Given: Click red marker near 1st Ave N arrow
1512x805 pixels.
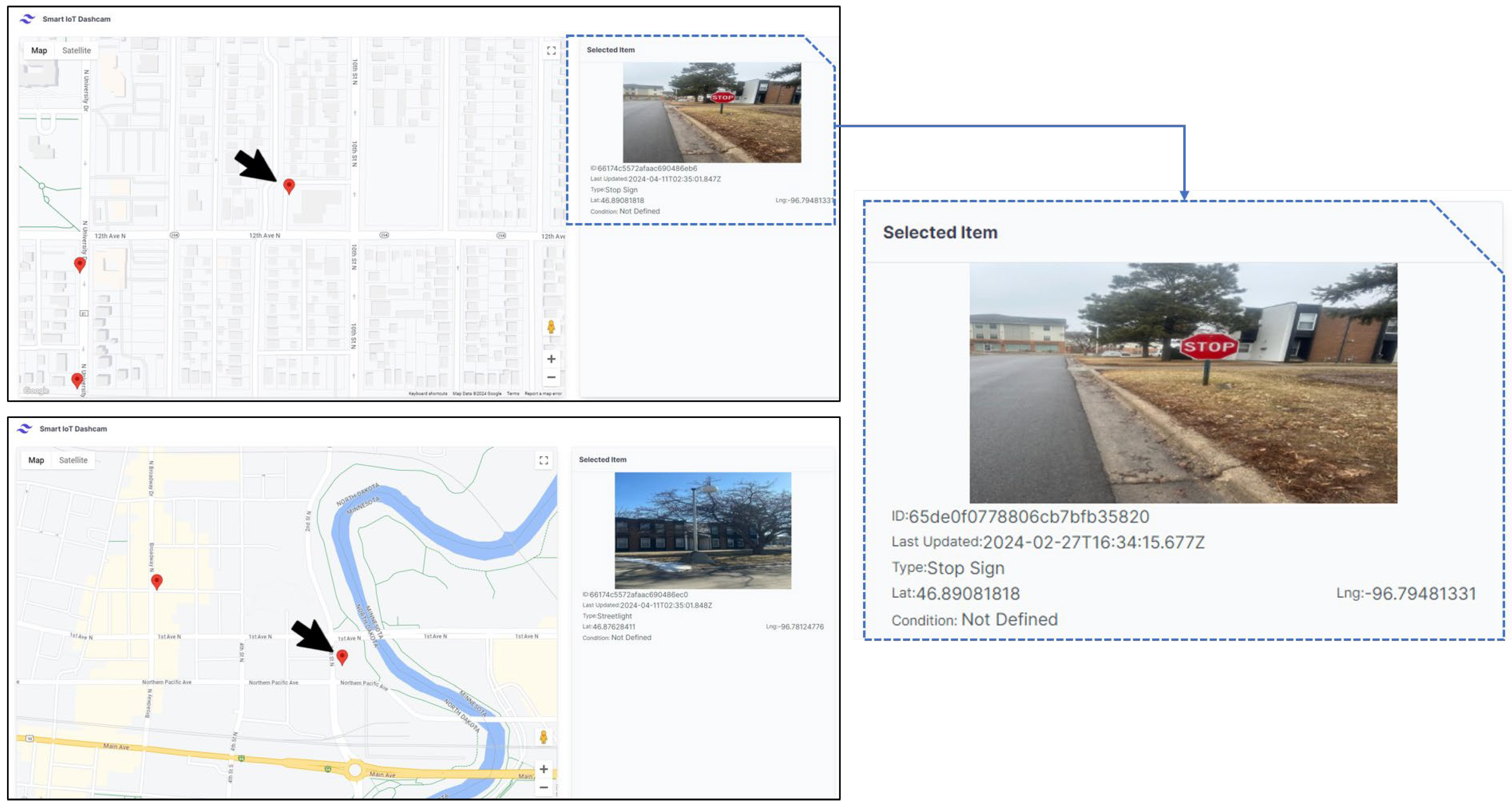Looking at the screenshot, I should (342, 656).
